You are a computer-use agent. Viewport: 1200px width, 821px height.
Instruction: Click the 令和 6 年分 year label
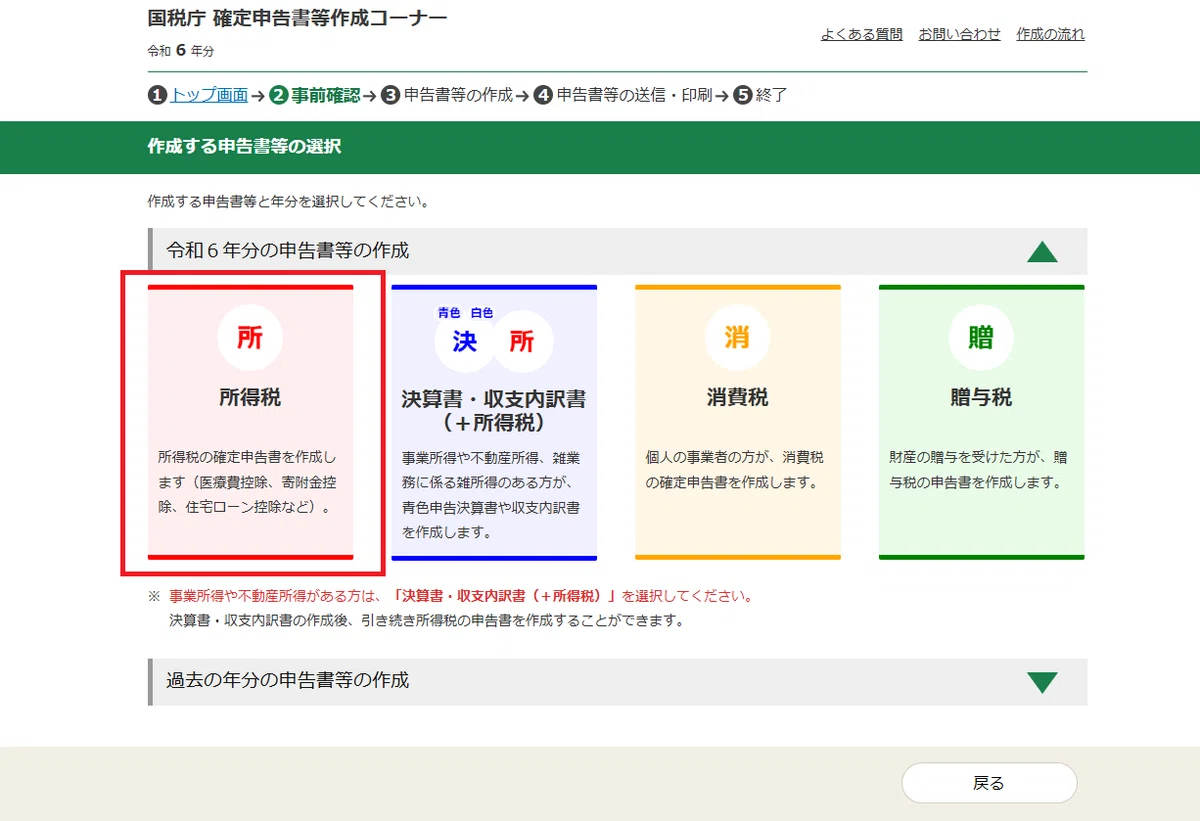point(181,50)
